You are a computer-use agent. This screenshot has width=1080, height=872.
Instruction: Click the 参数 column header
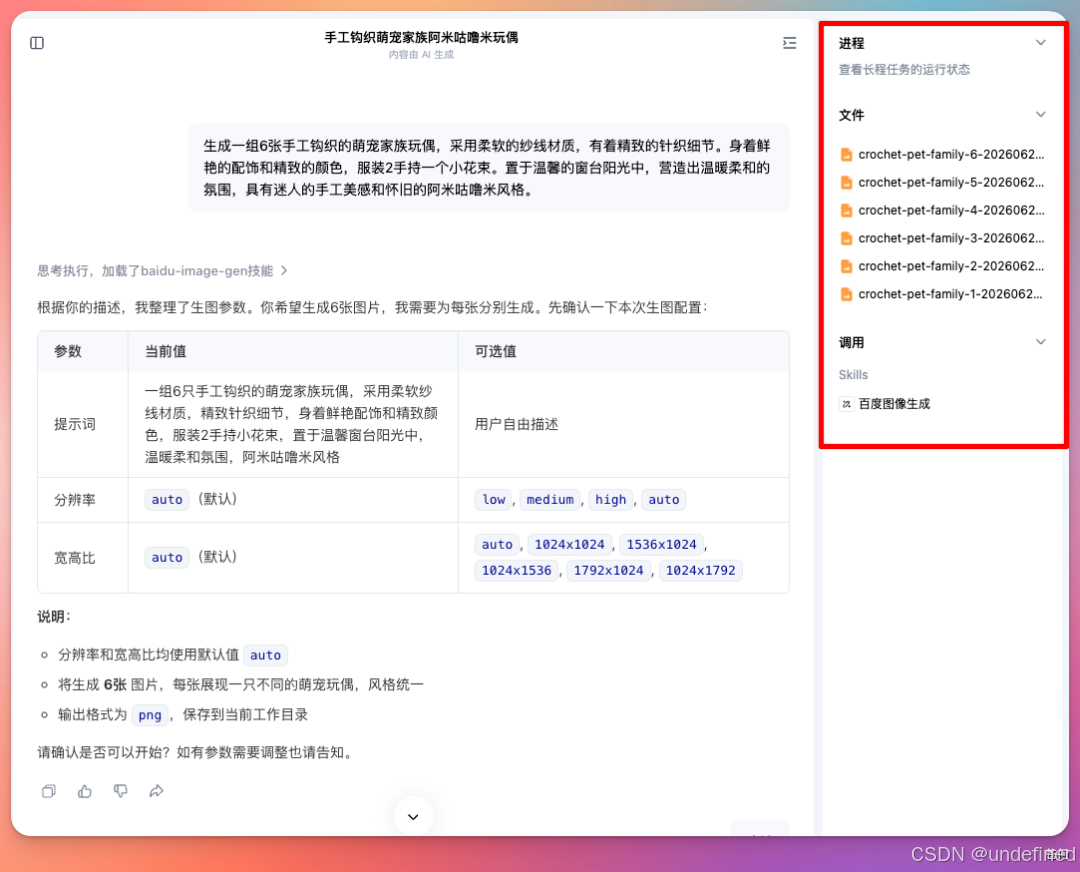[x=68, y=351]
